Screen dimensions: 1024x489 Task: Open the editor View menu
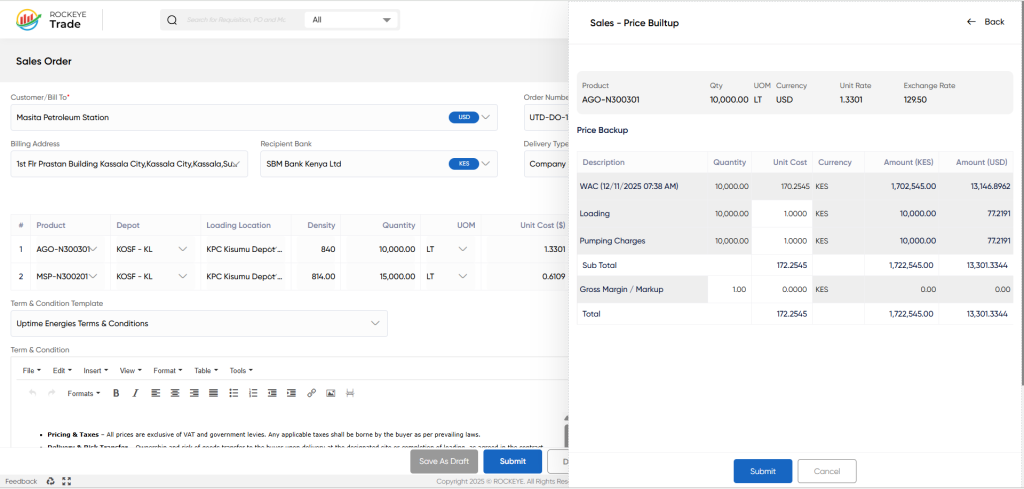[130, 370]
